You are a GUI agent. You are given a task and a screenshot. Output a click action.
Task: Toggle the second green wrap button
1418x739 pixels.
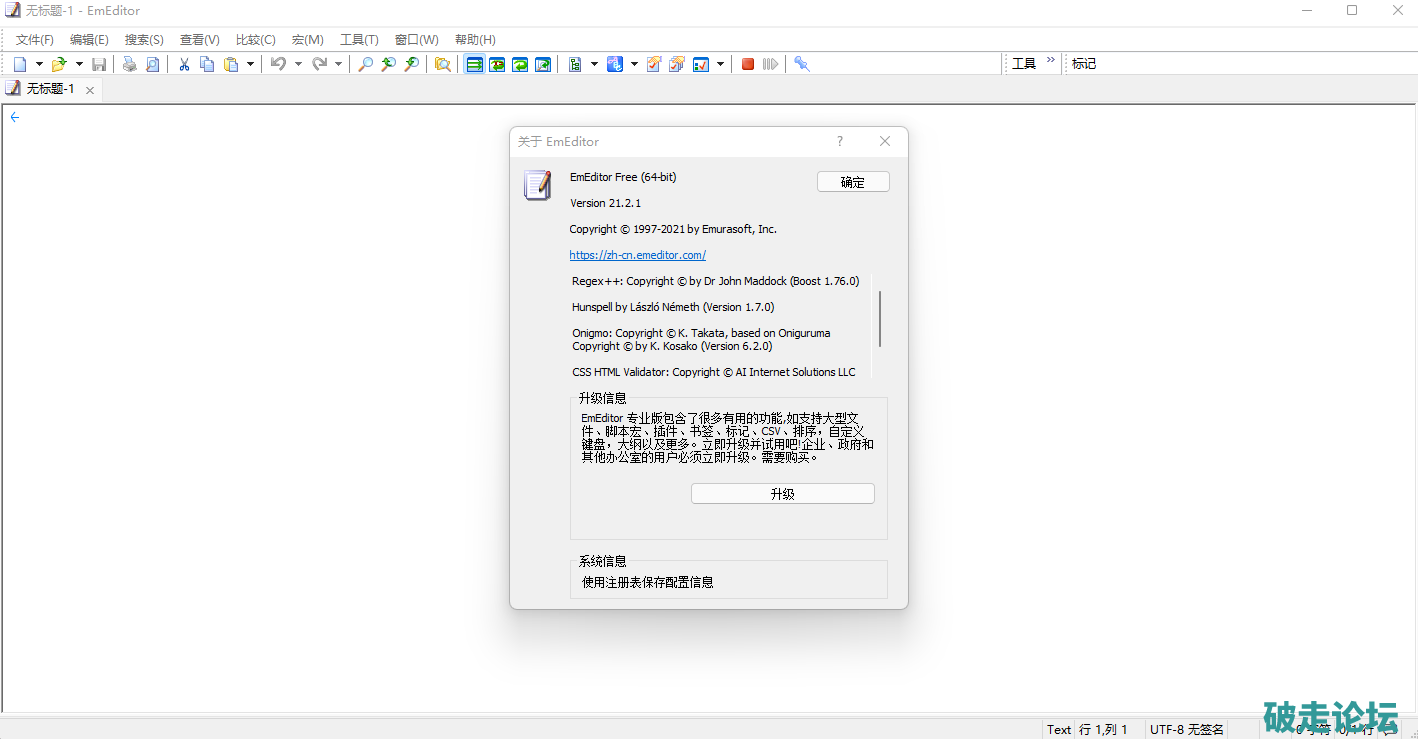click(497, 64)
